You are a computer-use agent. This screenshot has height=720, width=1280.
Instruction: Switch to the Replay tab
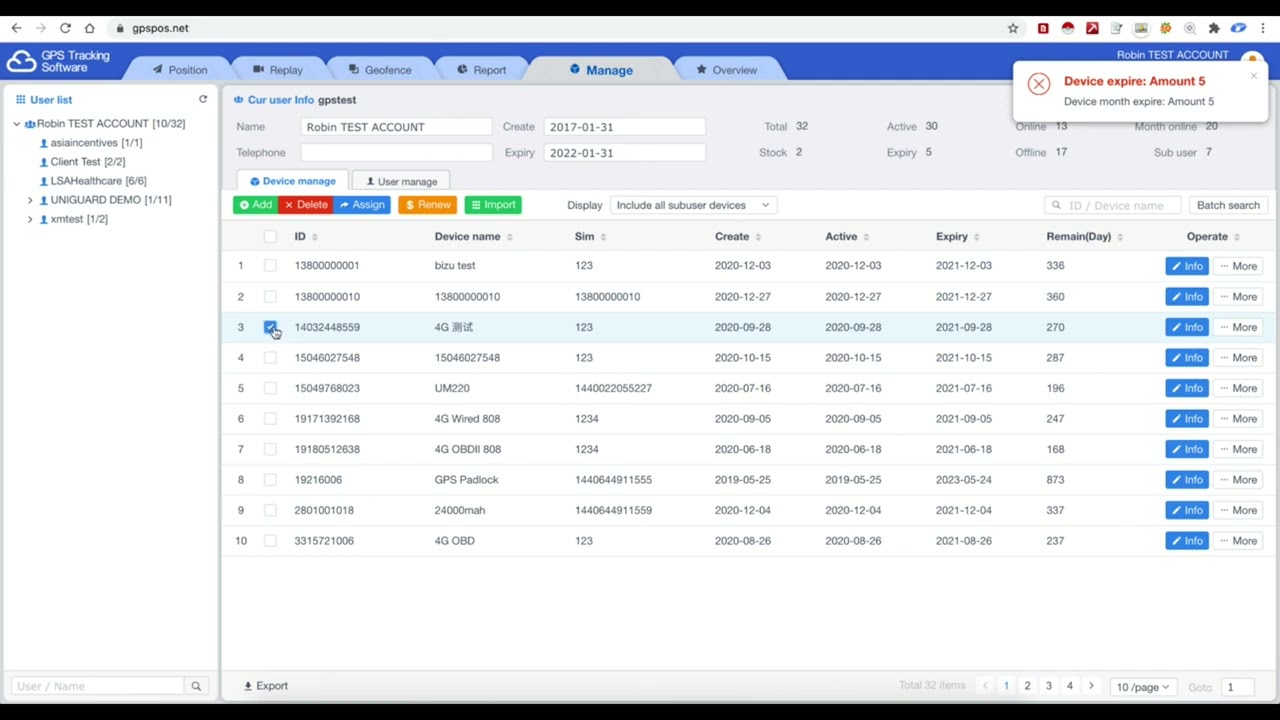(x=278, y=70)
